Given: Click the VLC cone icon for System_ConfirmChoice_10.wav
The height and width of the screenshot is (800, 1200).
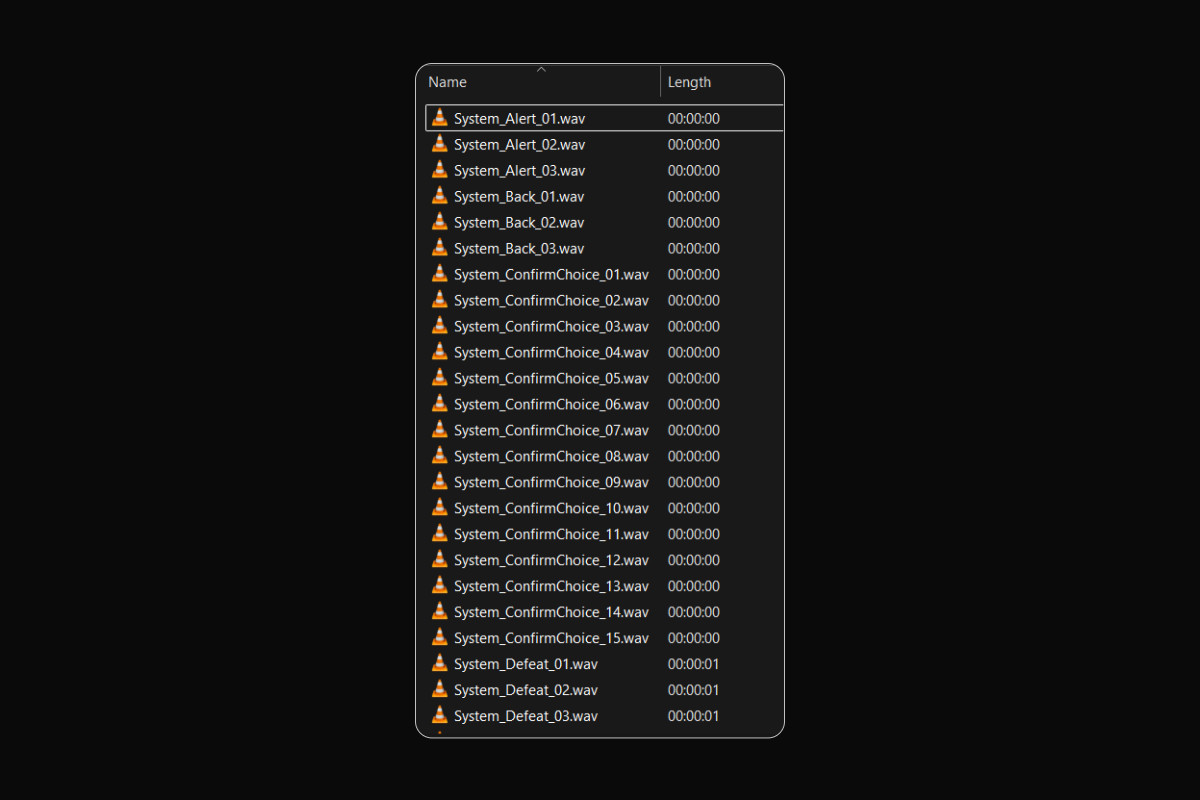Looking at the screenshot, I should [439, 508].
